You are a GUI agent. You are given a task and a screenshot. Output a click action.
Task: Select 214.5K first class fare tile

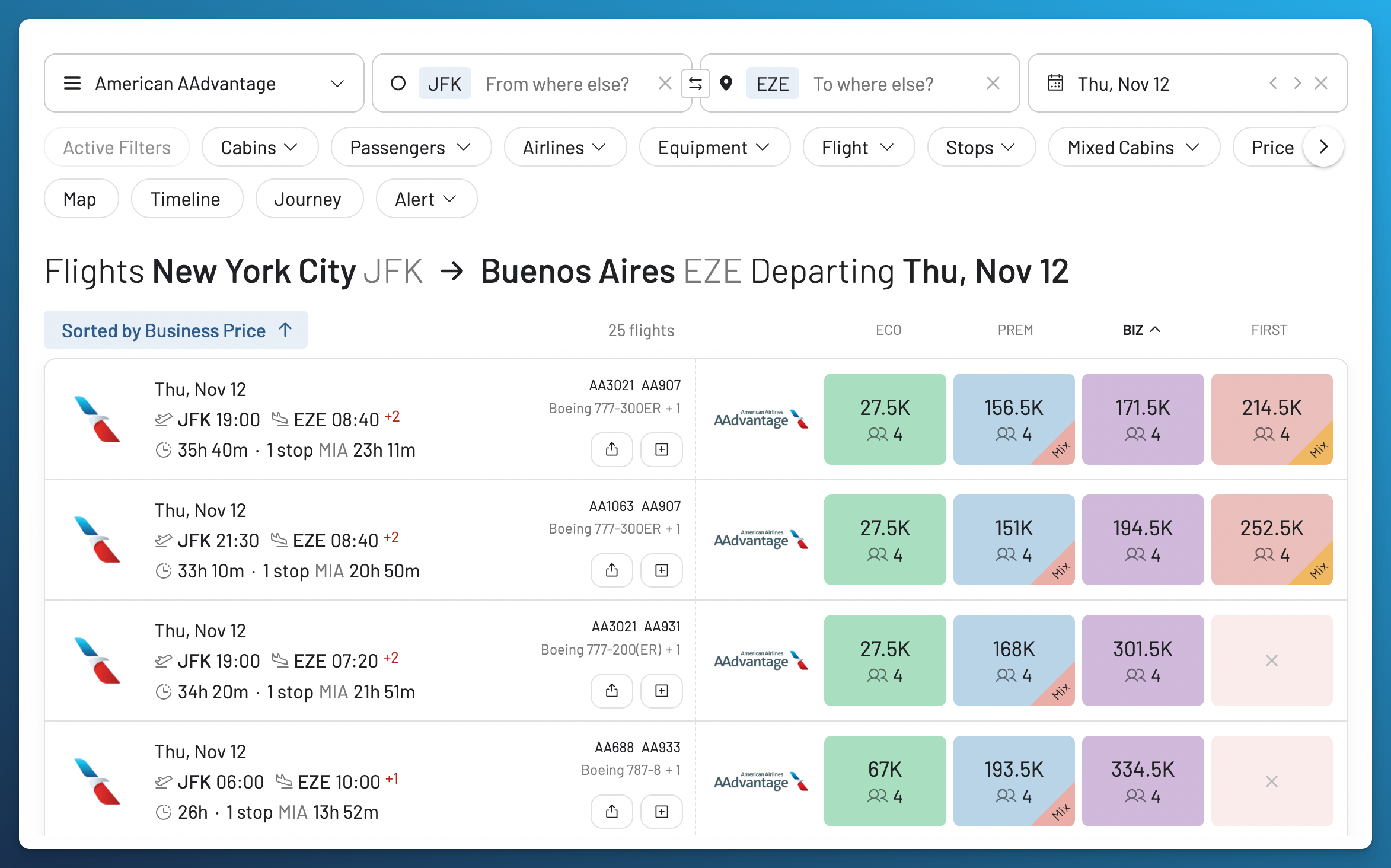click(1272, 419)
